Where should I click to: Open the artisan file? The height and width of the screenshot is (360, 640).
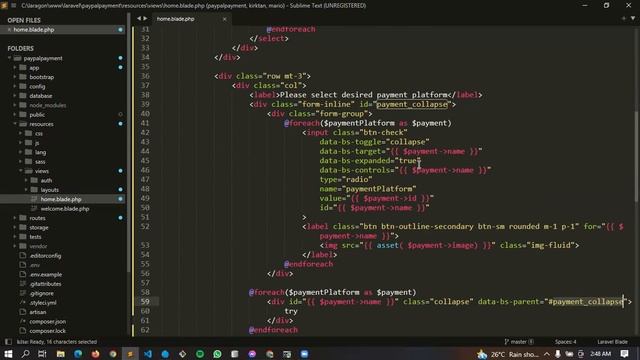38,312
